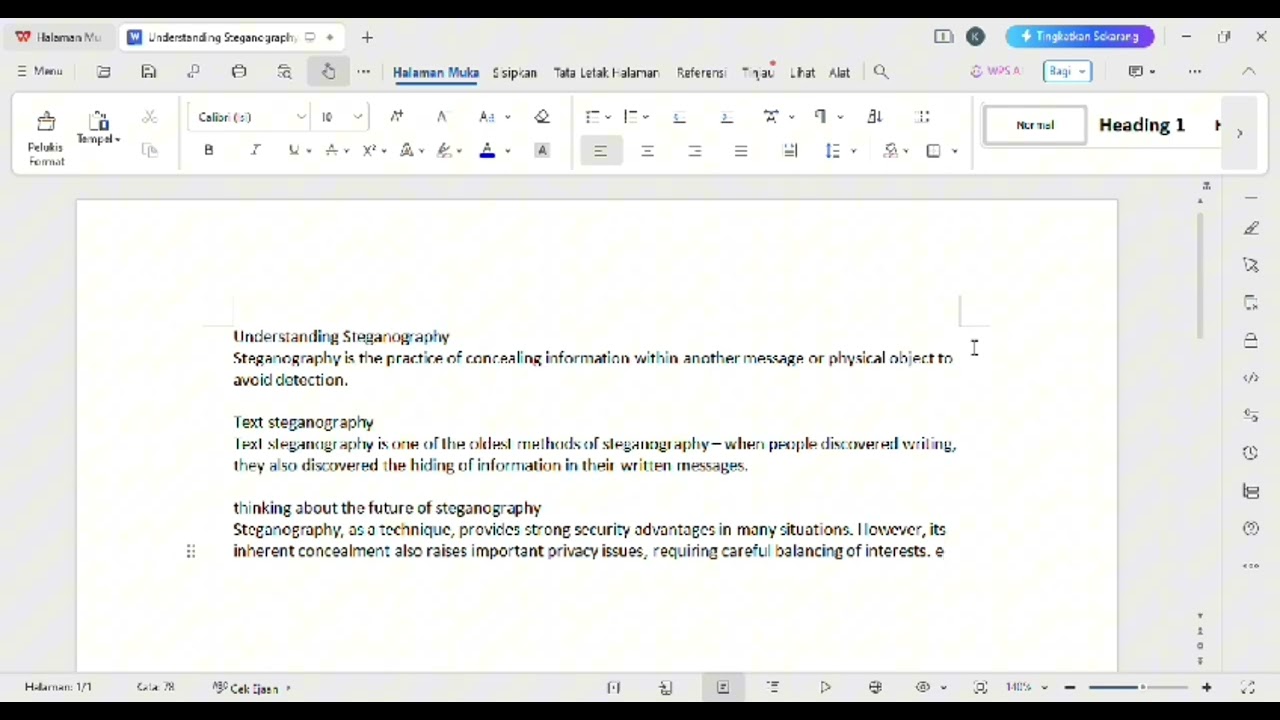Toggle character shading button
Image resolution: width=1280 pixels, height=720 pixels.
click(x=542, y=150)
